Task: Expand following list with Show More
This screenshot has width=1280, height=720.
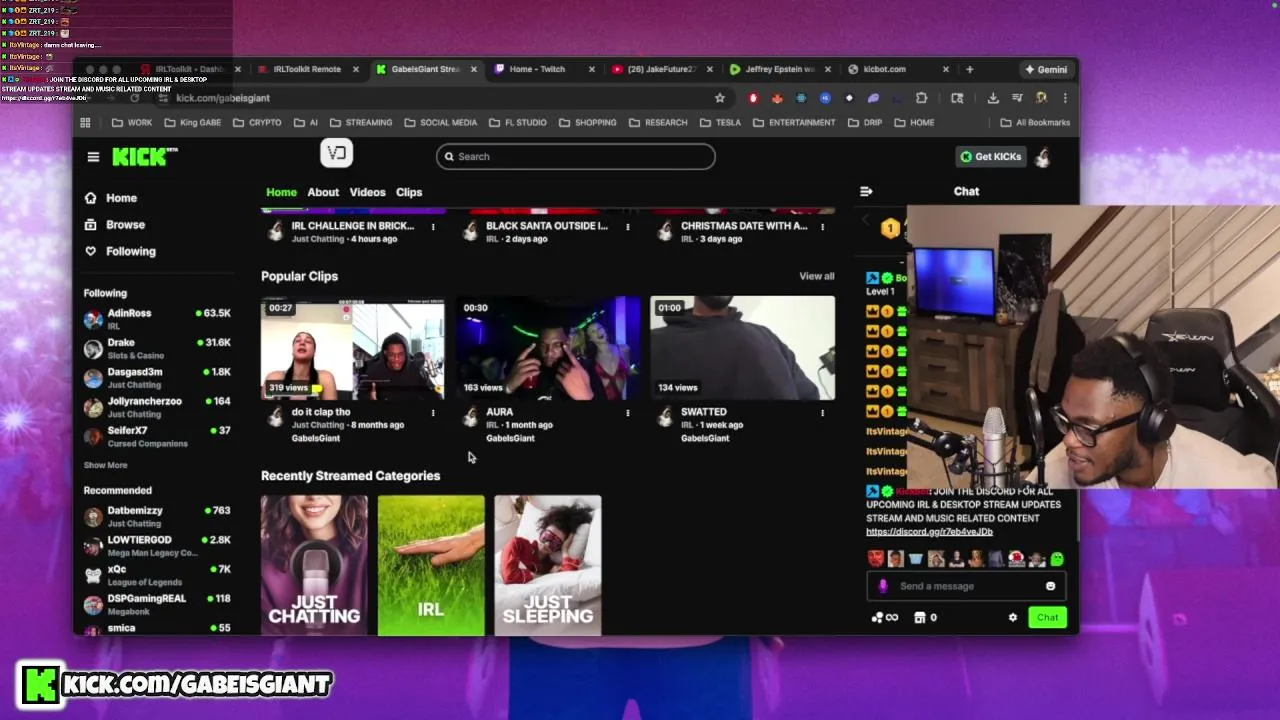Action: (x=105, y=465)
